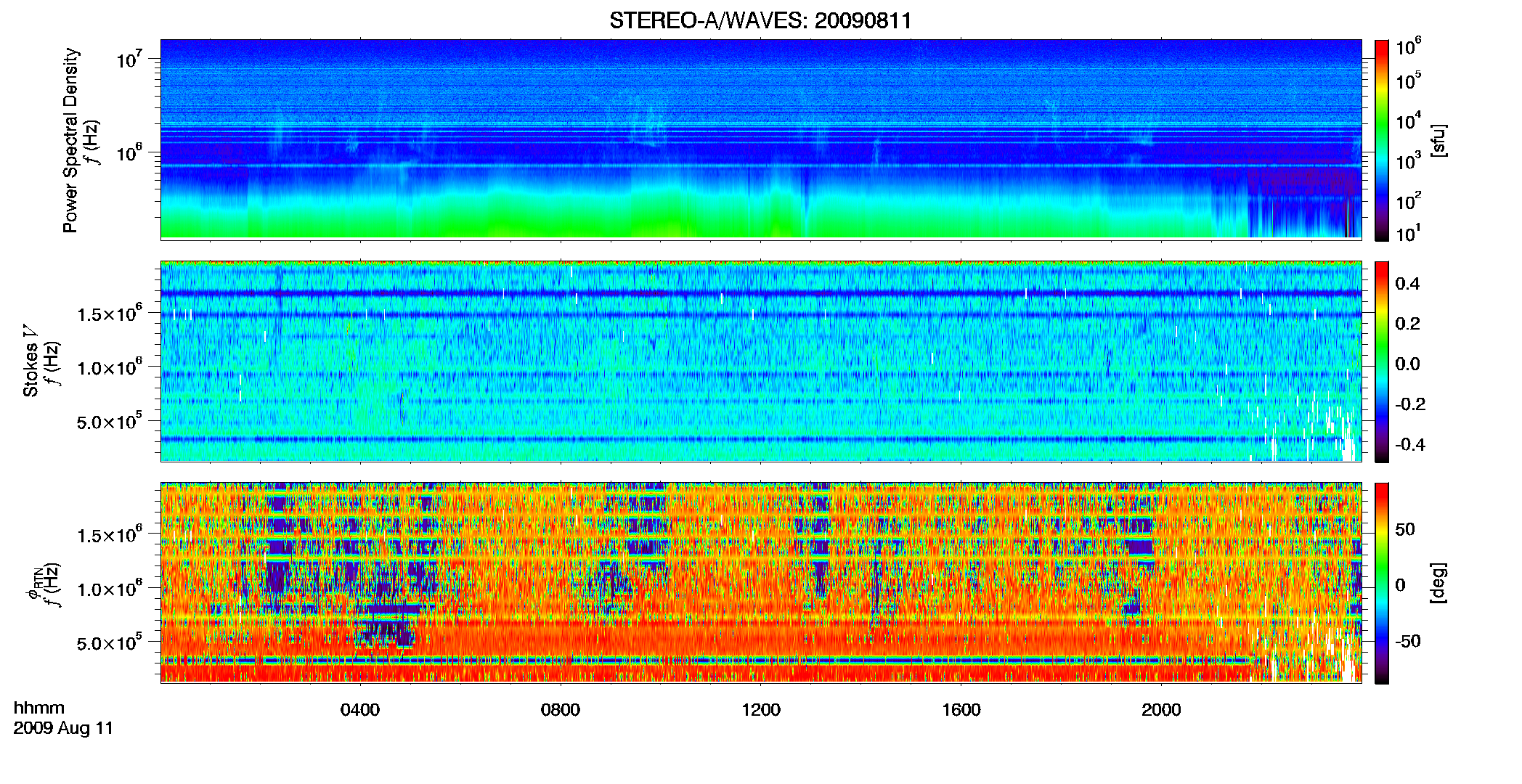Click the 0.0 Stokes colorbar value
Image resolution: width=1522 pixels, height=784 pixels.
(1407, 364)
